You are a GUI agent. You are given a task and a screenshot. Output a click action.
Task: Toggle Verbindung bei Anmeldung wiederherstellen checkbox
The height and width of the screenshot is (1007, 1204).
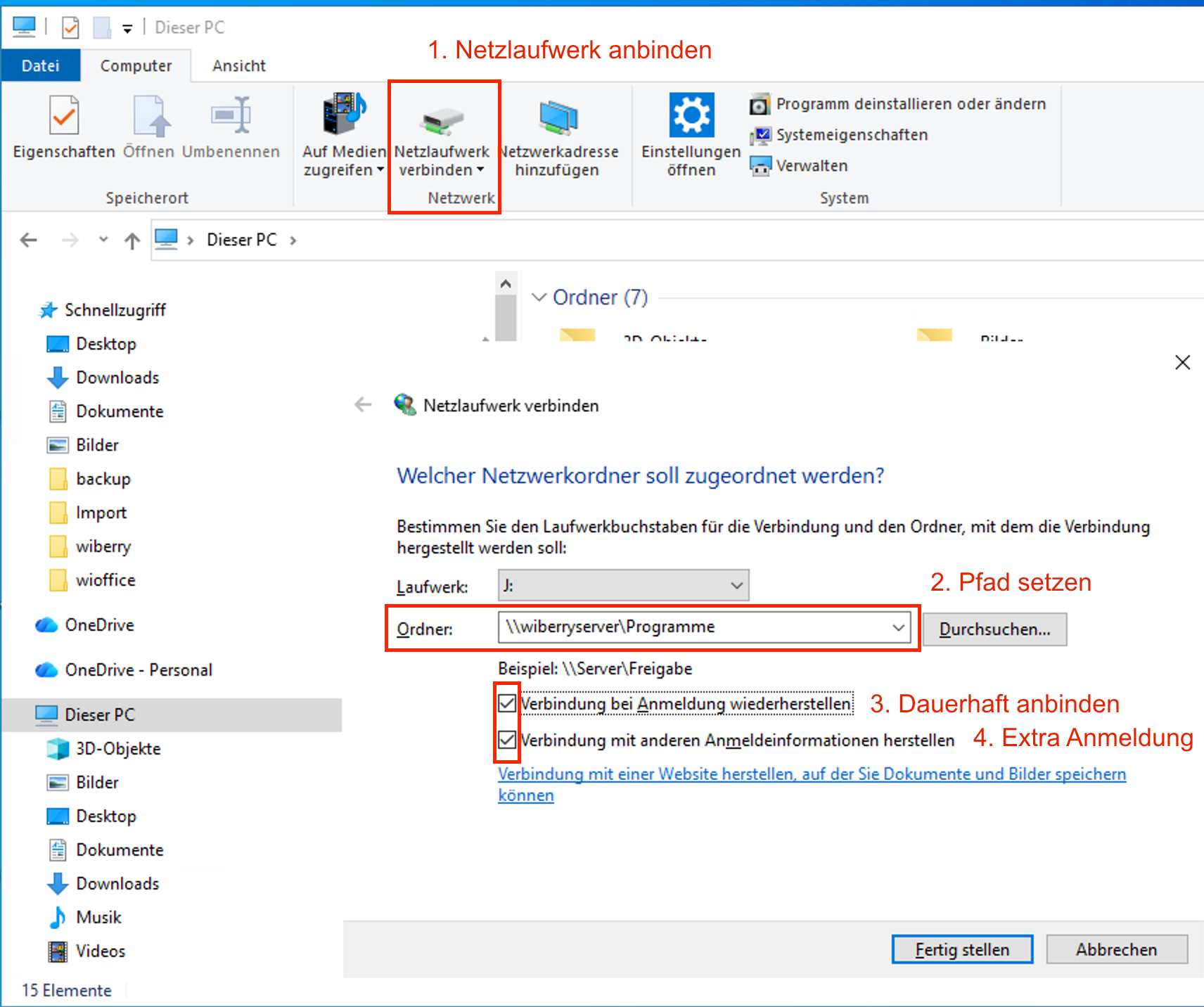pyautogui.click(x=507, y=703)
